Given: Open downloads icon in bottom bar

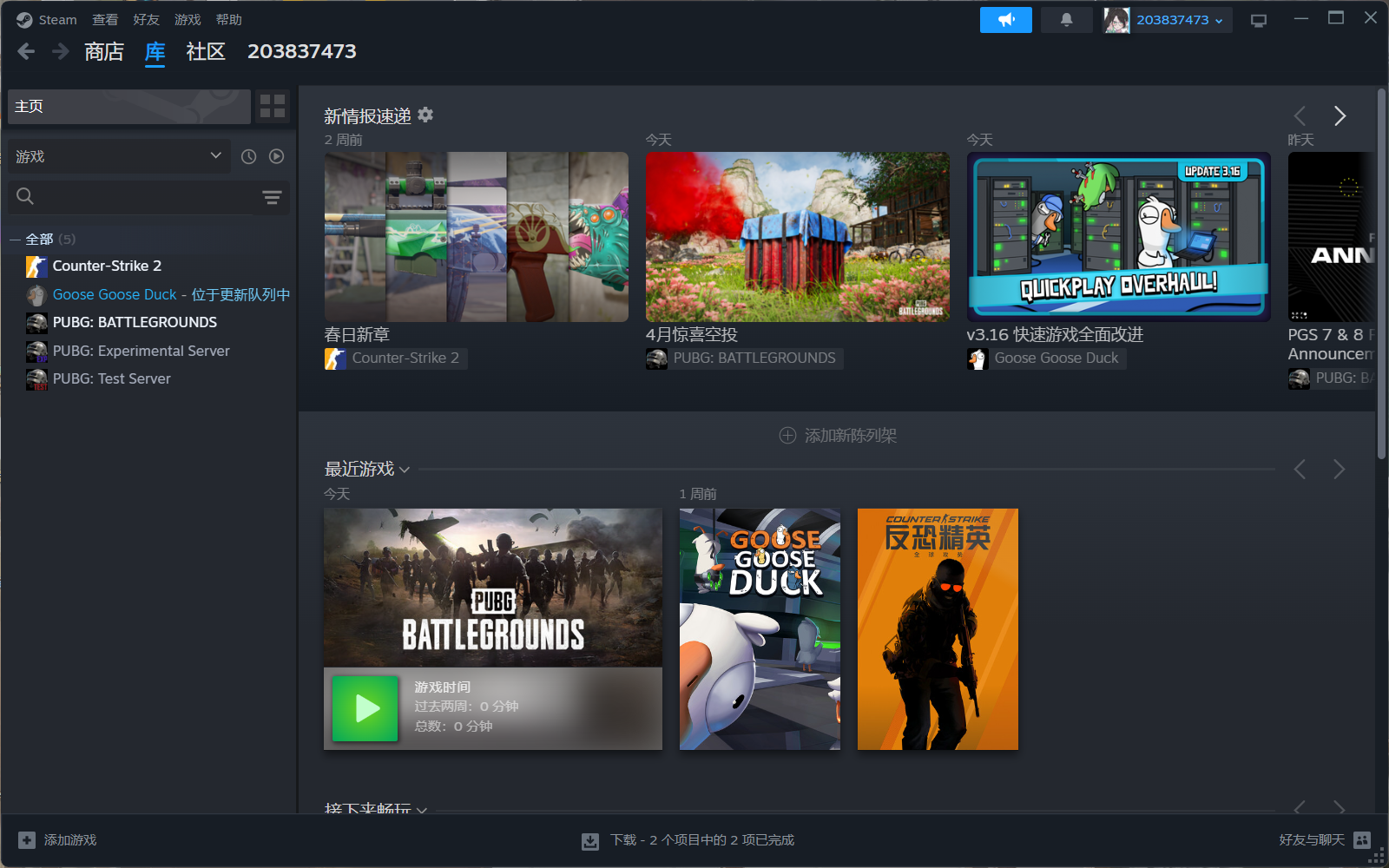Looking at the screenshot, I should (590, 841).
